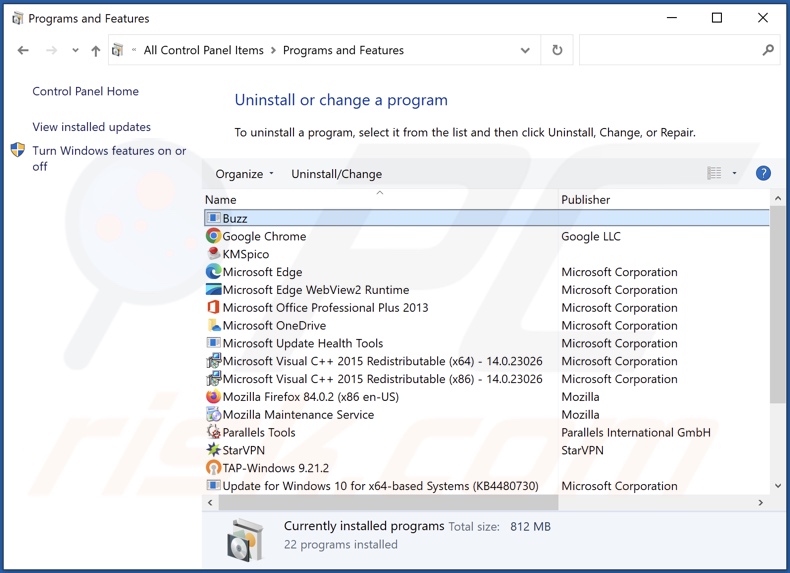Click the forward navigation arrow
790x573 pixels.
(x=51, y=50)
